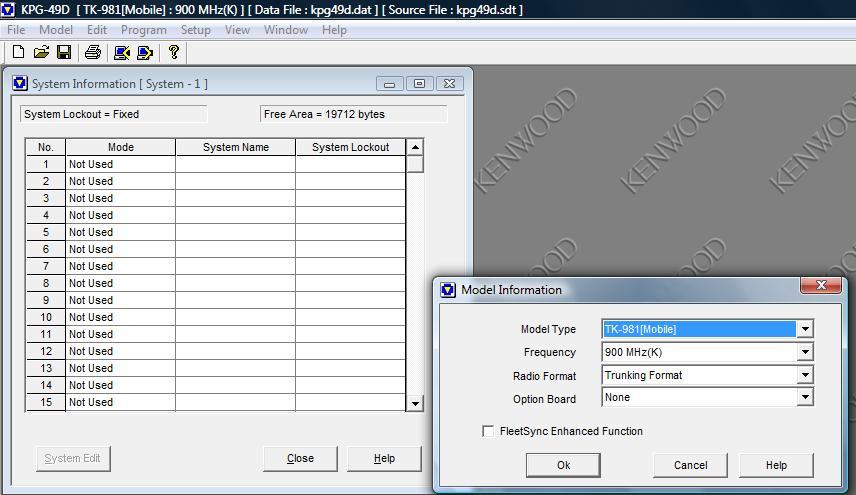The width and height of the screenshot is (856, 495).
Task: Click Model Information dialog icon
Action: pos(448,290)
